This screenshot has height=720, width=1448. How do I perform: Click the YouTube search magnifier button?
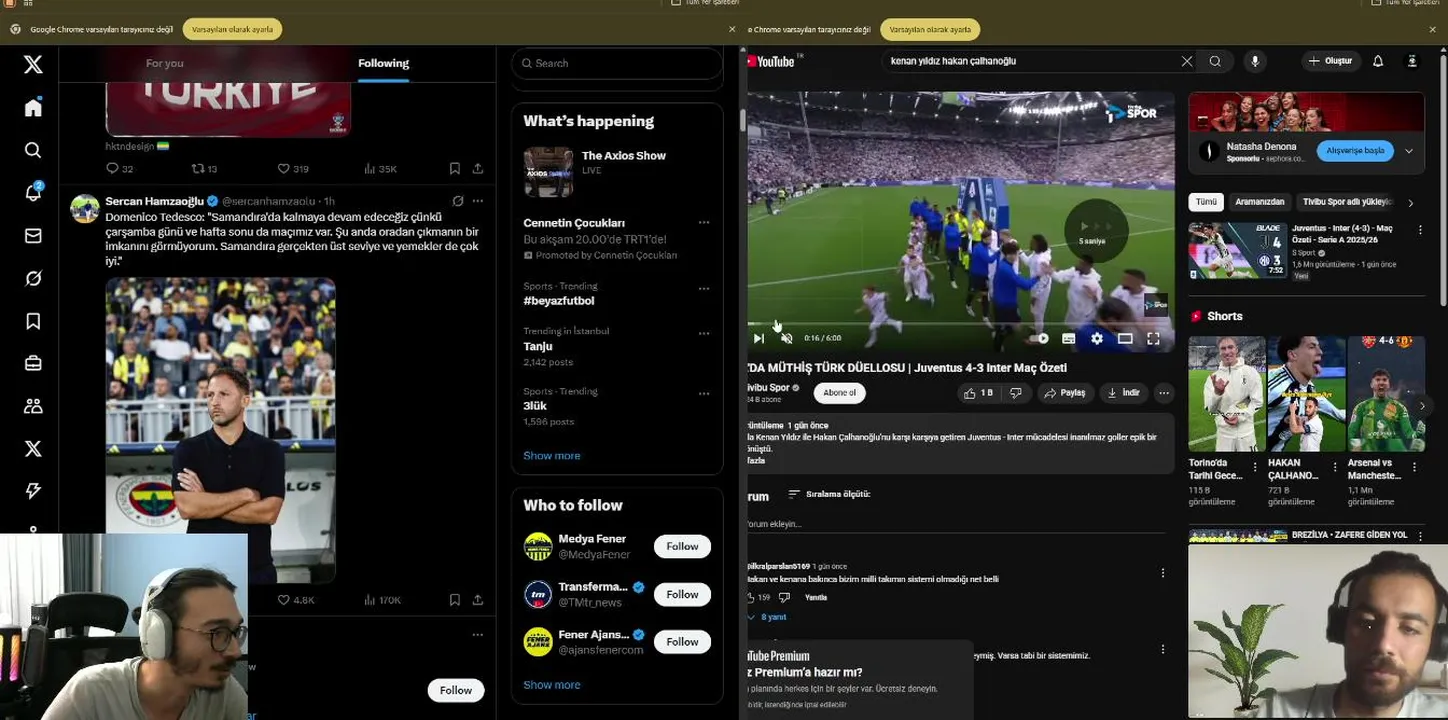click(1215, 61)
